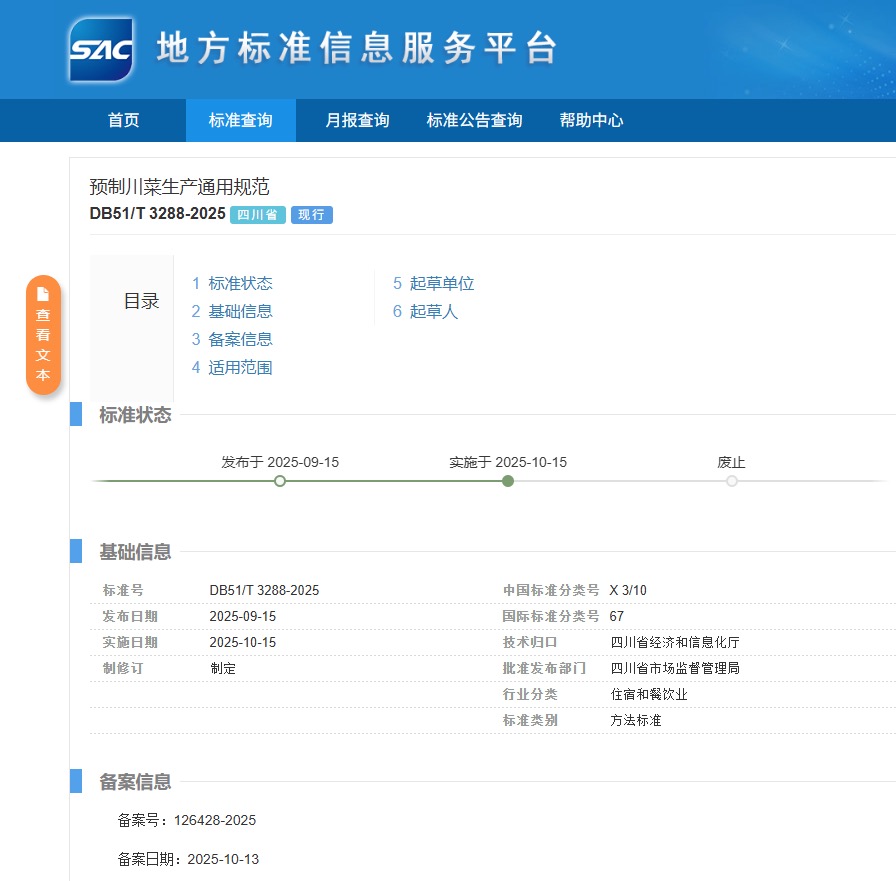The width and height of the screenshot is (896, 881).
Task: Select the 废止 timeline marker circle
Action: click(732, 481)
